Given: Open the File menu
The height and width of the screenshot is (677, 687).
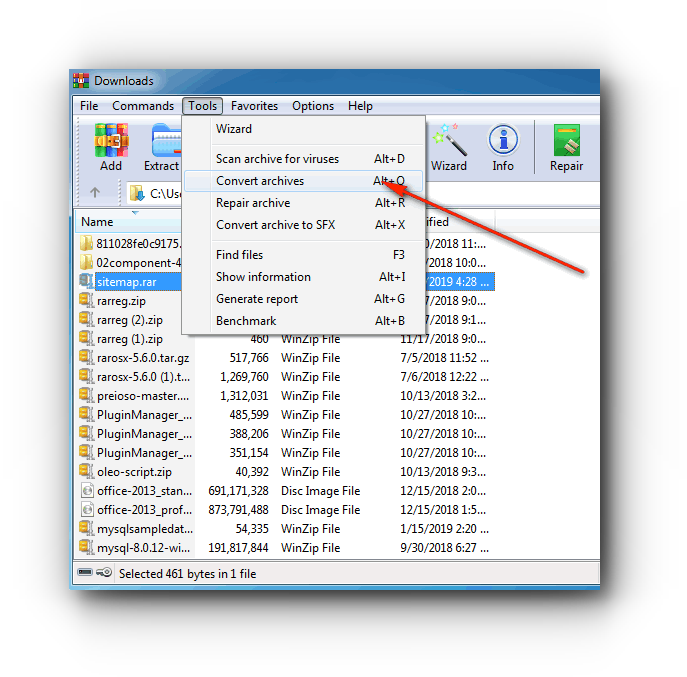Looking at the screenshot, I should click(x=89, y=106).
